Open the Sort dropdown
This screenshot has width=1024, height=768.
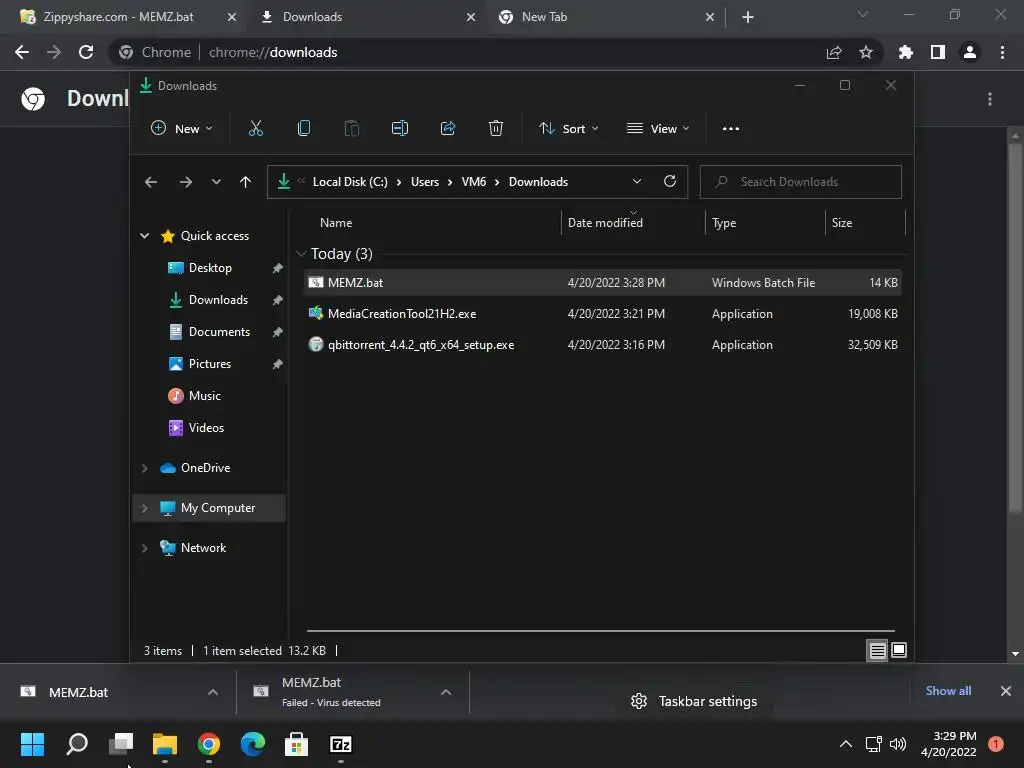568,129
